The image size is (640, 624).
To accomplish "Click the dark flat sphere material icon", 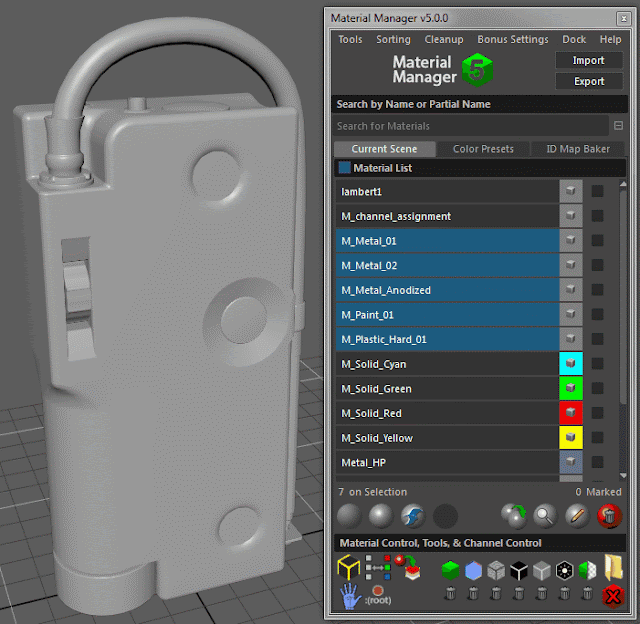I will 349,516.
